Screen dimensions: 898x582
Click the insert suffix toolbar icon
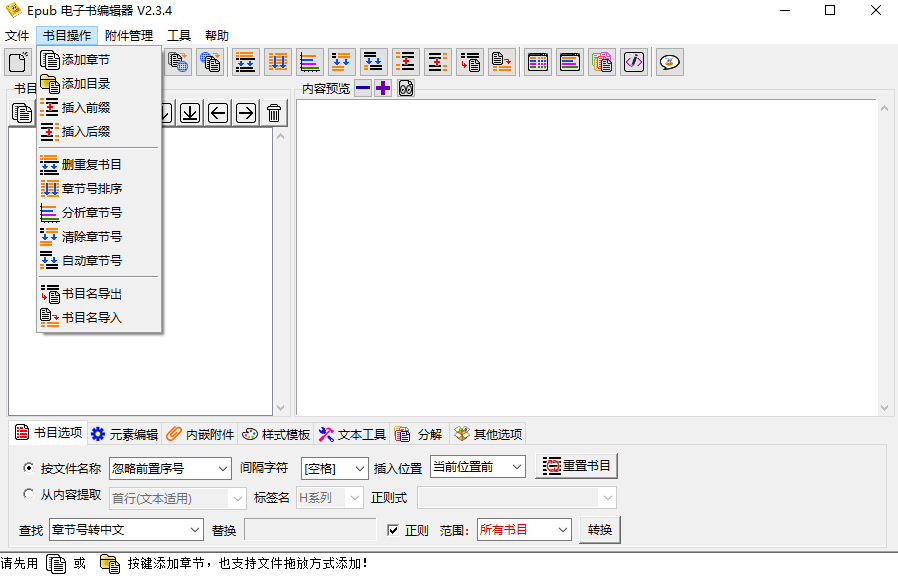click(x=438, y=62)
